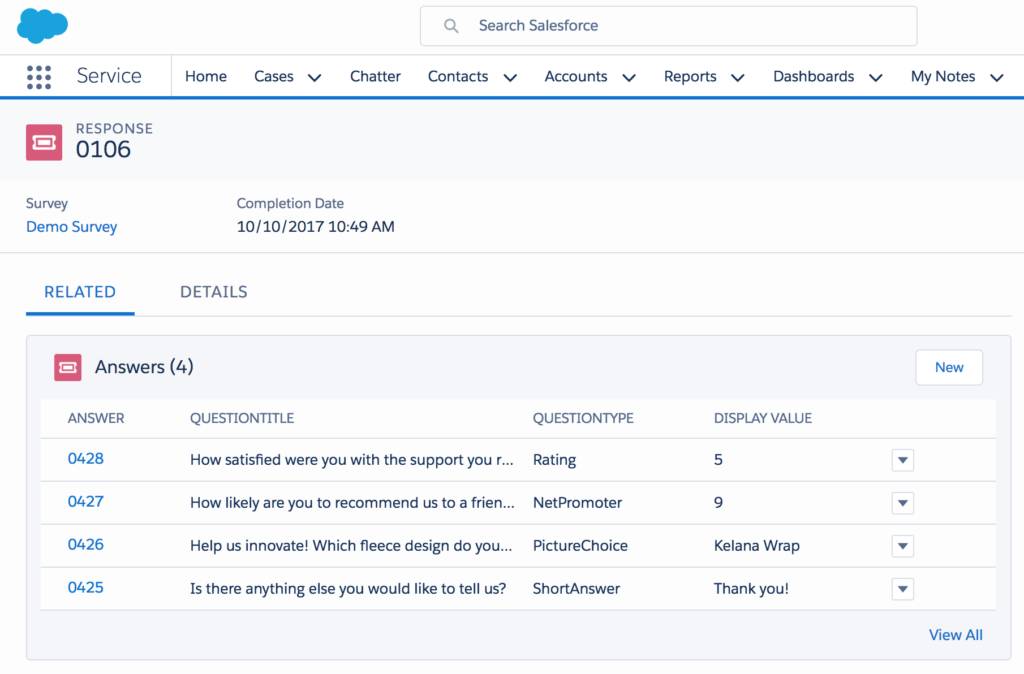Screen dimensions: 1024x674
Task: Open row actions menu for answer 0428
Action: [903, 460]
